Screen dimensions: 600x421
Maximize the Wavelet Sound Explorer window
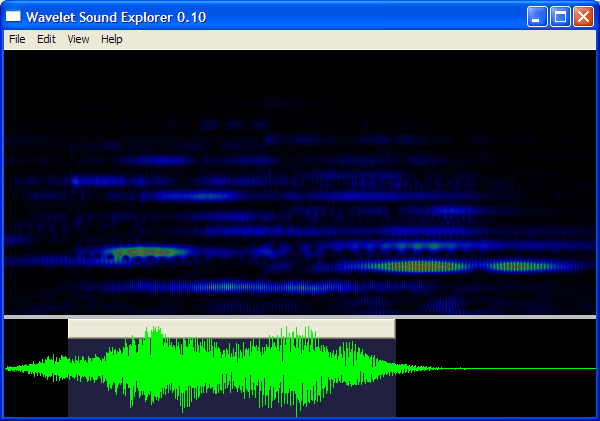[560, 17]
